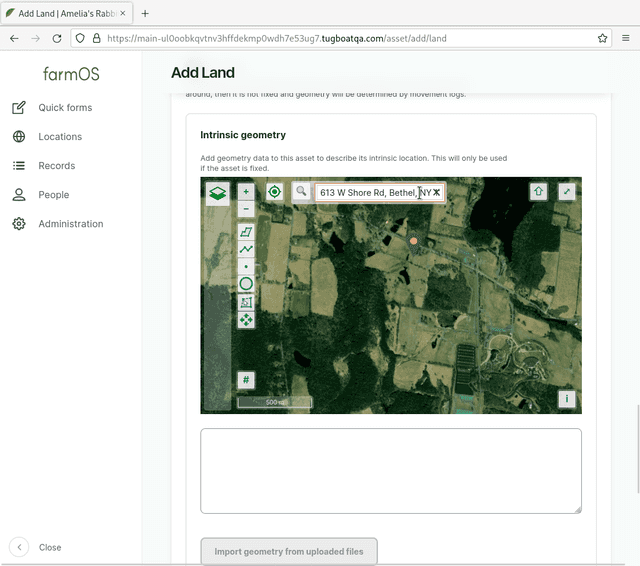Expand the map attribution info

point(567,399)
